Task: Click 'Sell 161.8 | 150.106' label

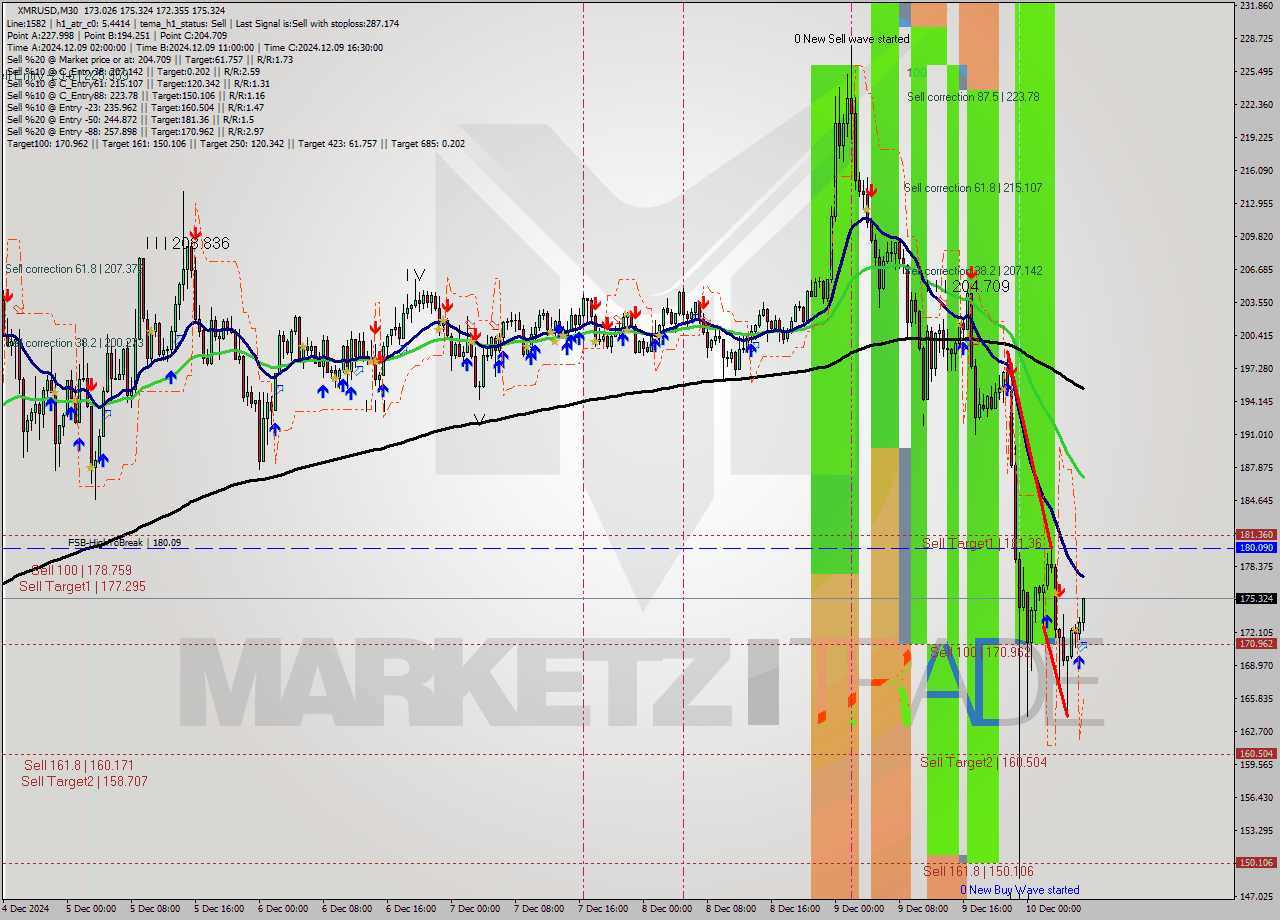Action: (x=978, y=871)
